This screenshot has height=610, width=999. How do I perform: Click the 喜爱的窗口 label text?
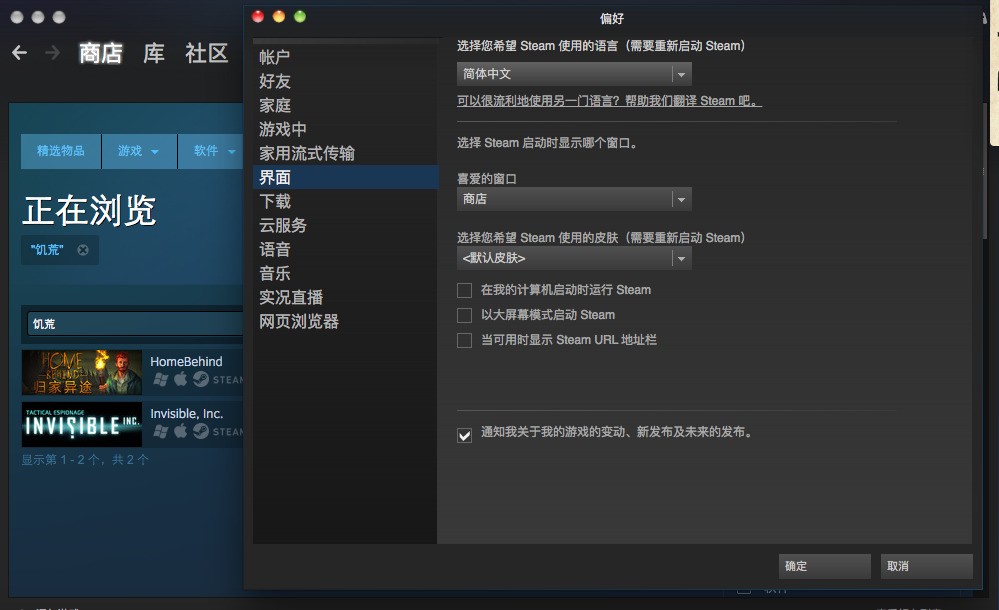click(x=487, y=179)
